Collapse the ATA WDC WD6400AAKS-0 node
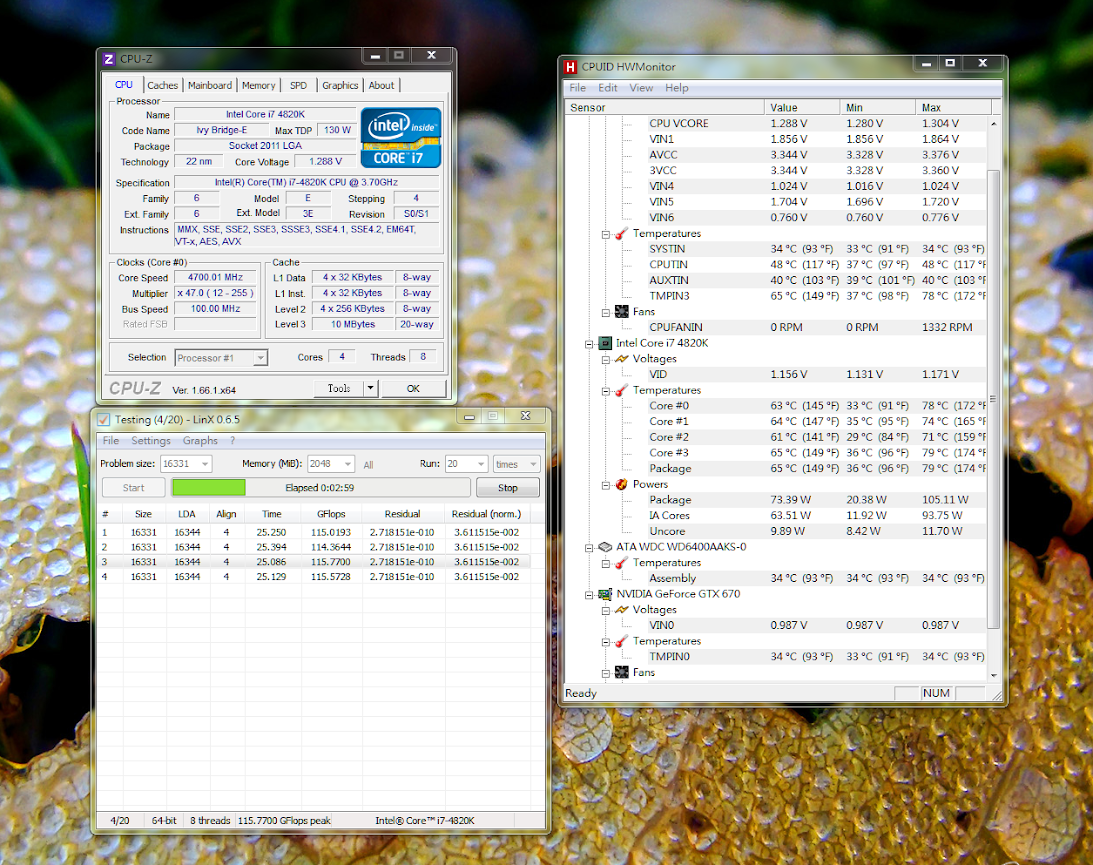This screenshot has height=865, width=1093. tap(589, 548)
